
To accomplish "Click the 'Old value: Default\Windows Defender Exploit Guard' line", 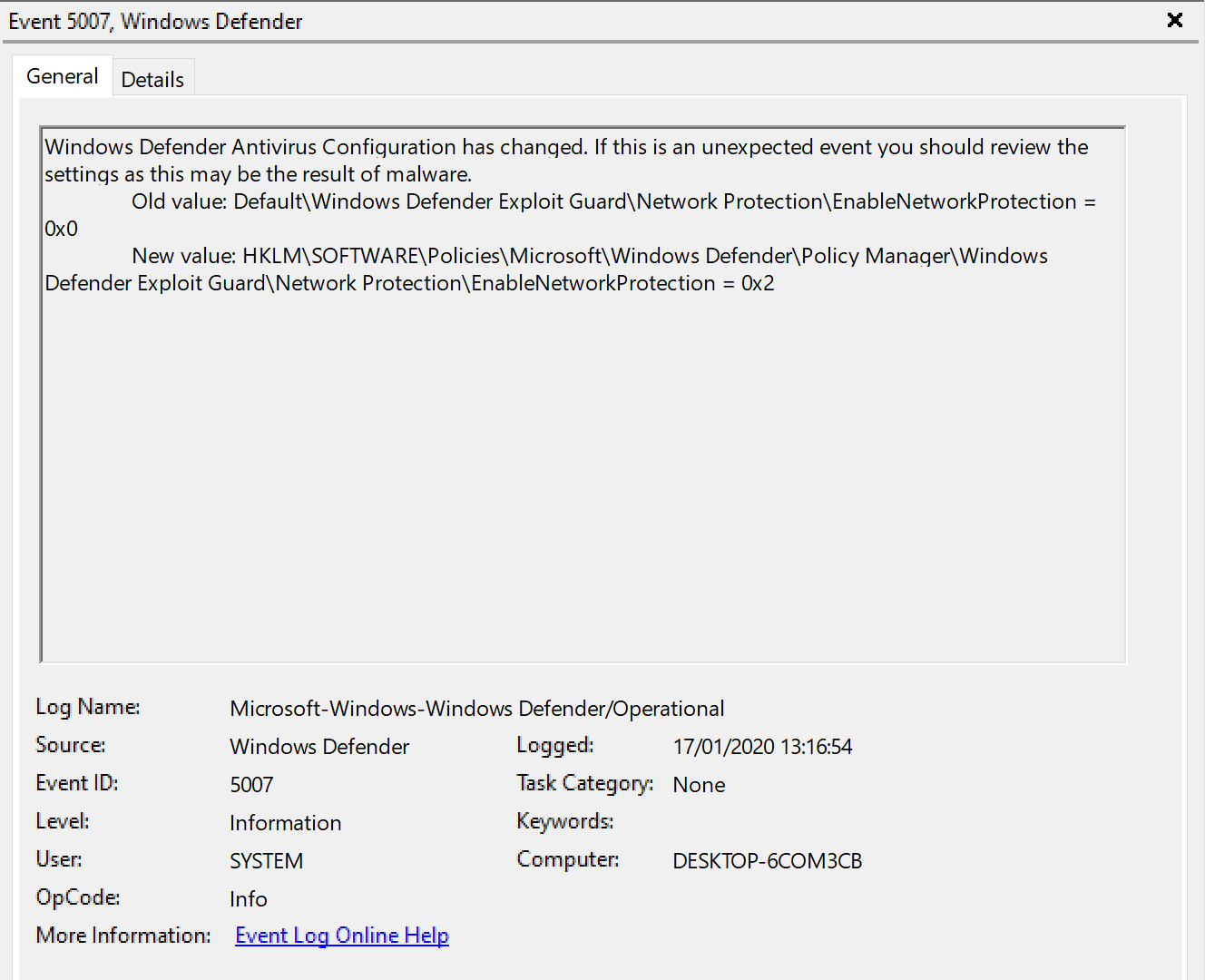I will point(613,201).
